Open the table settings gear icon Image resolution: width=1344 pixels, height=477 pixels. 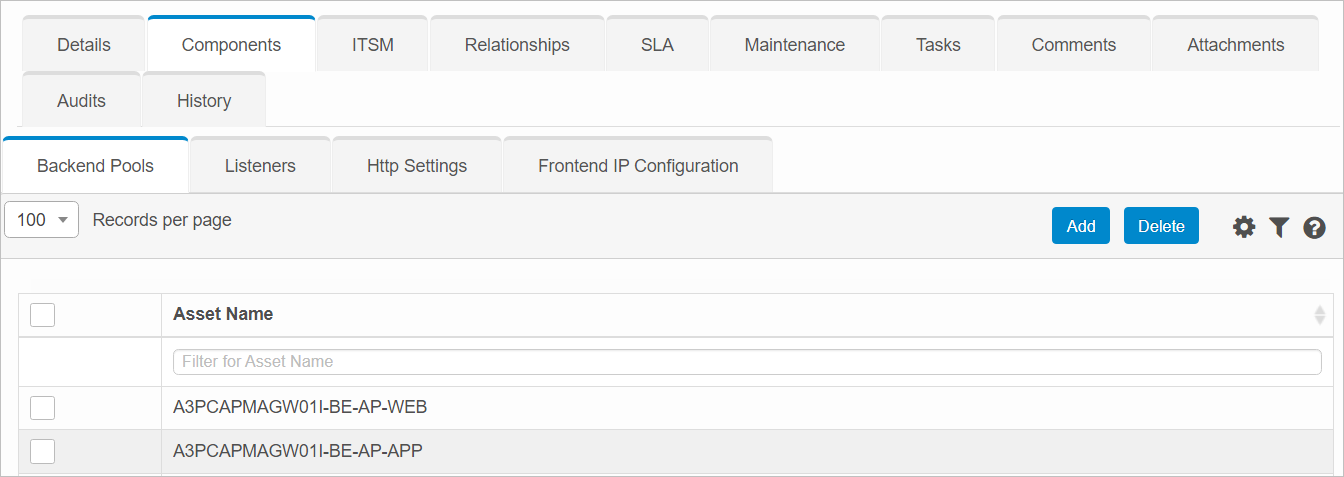pos(1244,227)
